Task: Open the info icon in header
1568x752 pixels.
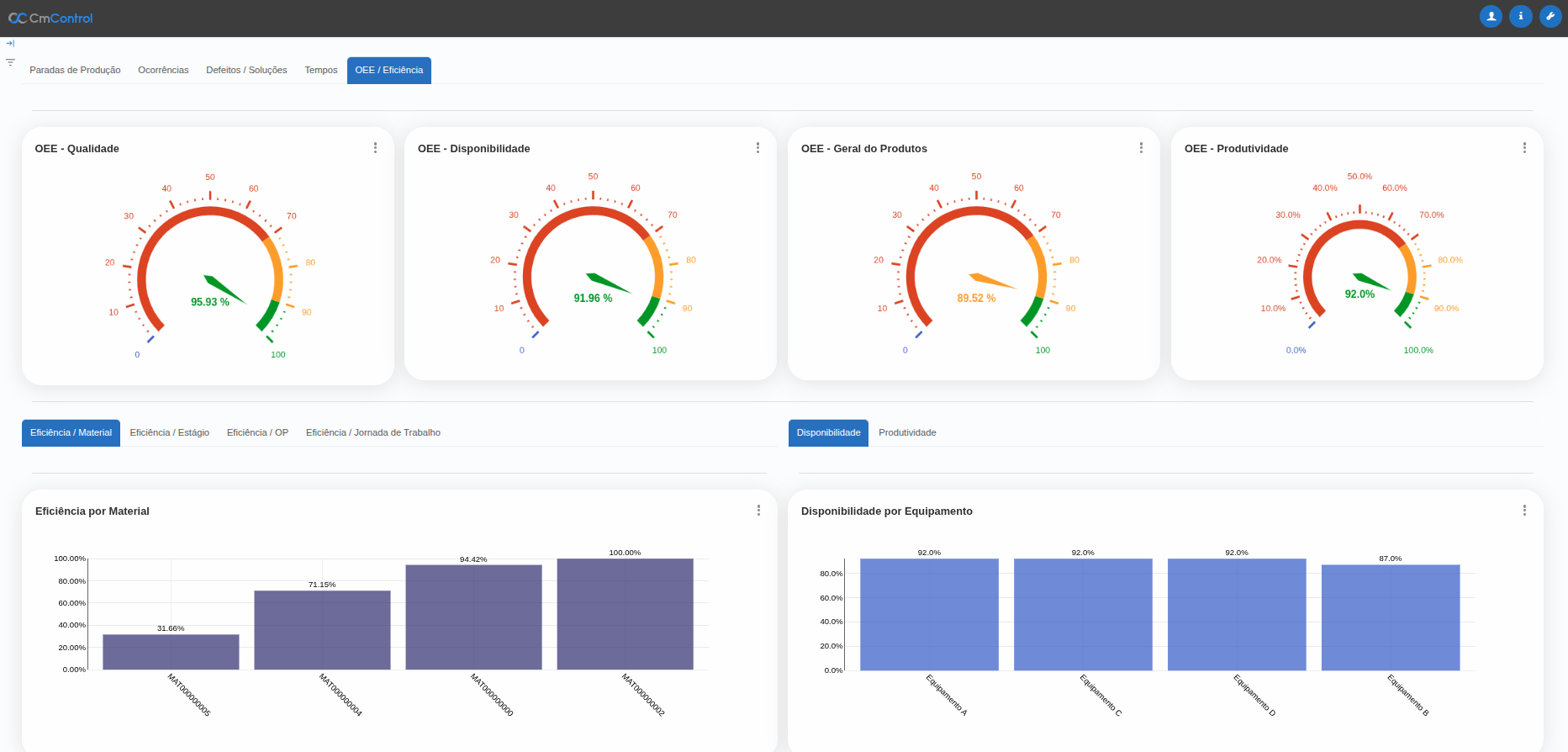Action: pos(1520,16)
